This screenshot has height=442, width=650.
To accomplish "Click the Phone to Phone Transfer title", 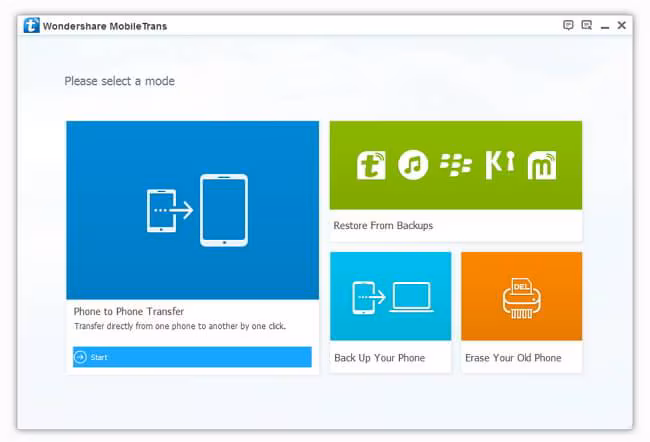I will (x=129, y=311).
